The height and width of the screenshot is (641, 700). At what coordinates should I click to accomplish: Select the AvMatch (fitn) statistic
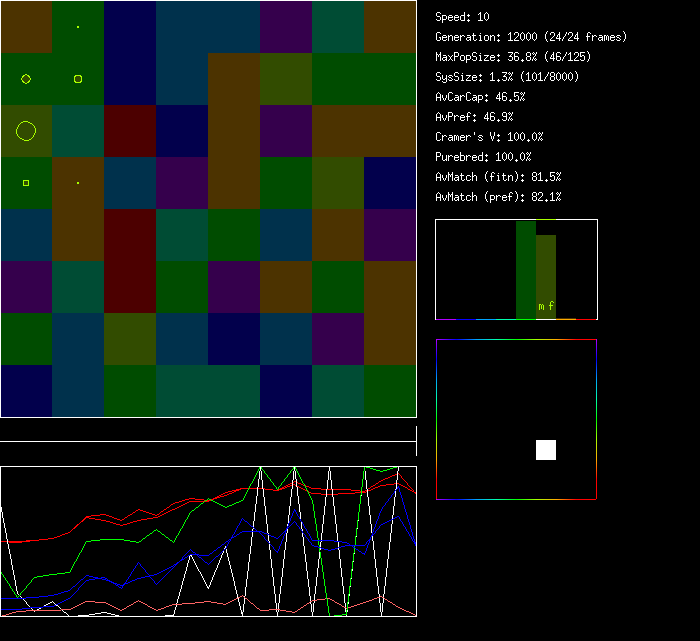pyautogui.click(x=498, y=177)
